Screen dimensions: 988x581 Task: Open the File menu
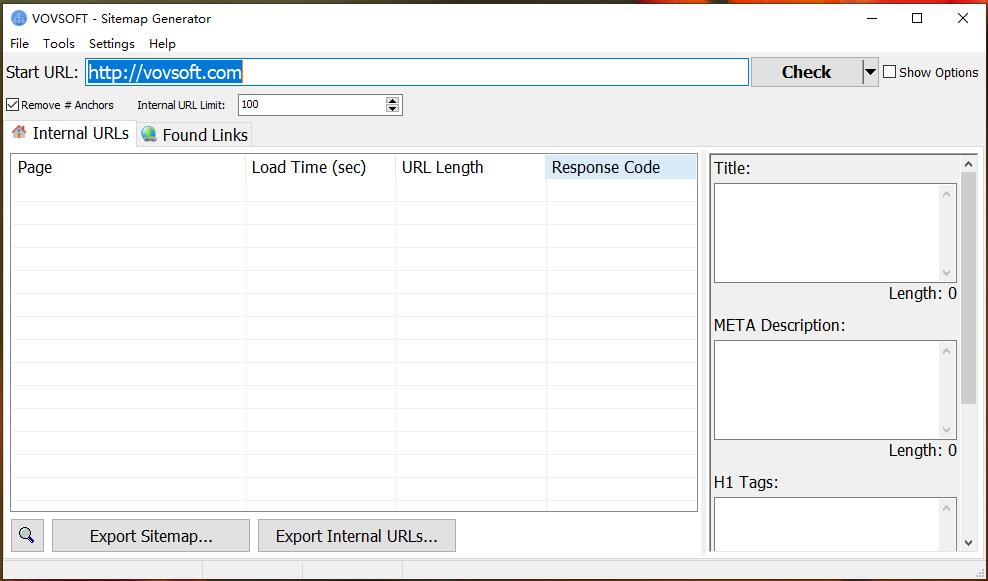coord(20,43)
